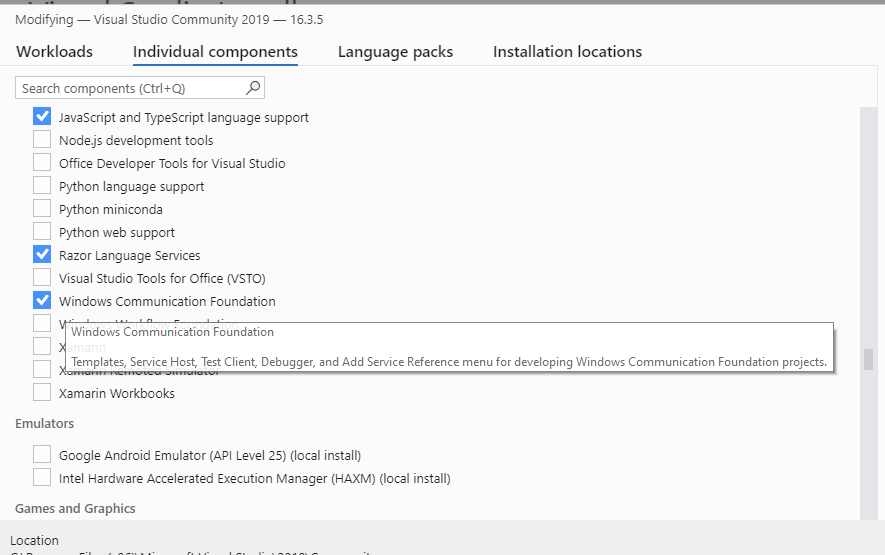Click the Windows Communication Foundation label text
This screenshot has height=555, width=885.
click(x=167, y=301)
